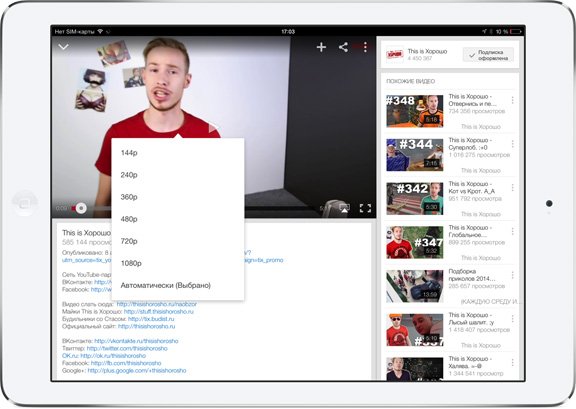Collapse the video player with the down chevron
The width and height of the screenshot is (576, 409).
click(x=64, y=47)
